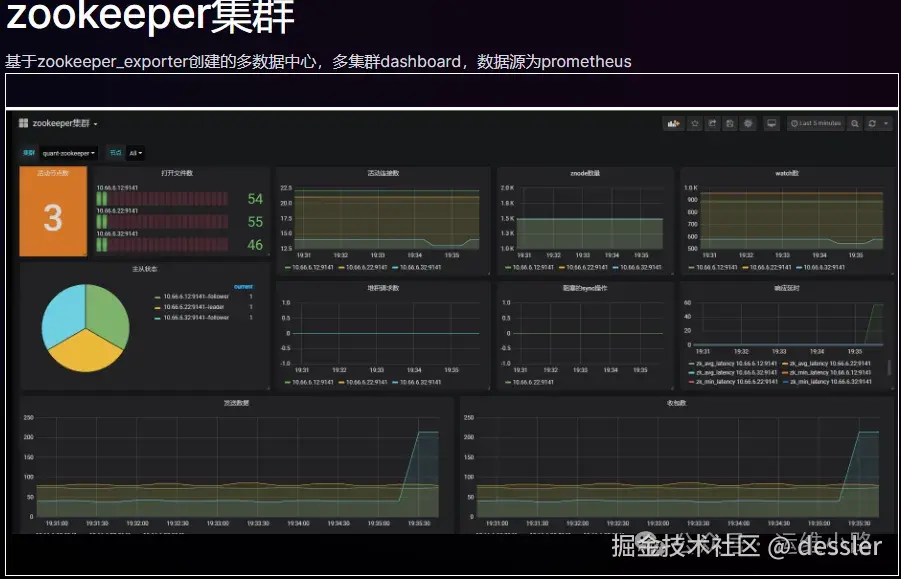Open the znode数量 panel title menu
The image size is (901, 579).
click(585, 173)
